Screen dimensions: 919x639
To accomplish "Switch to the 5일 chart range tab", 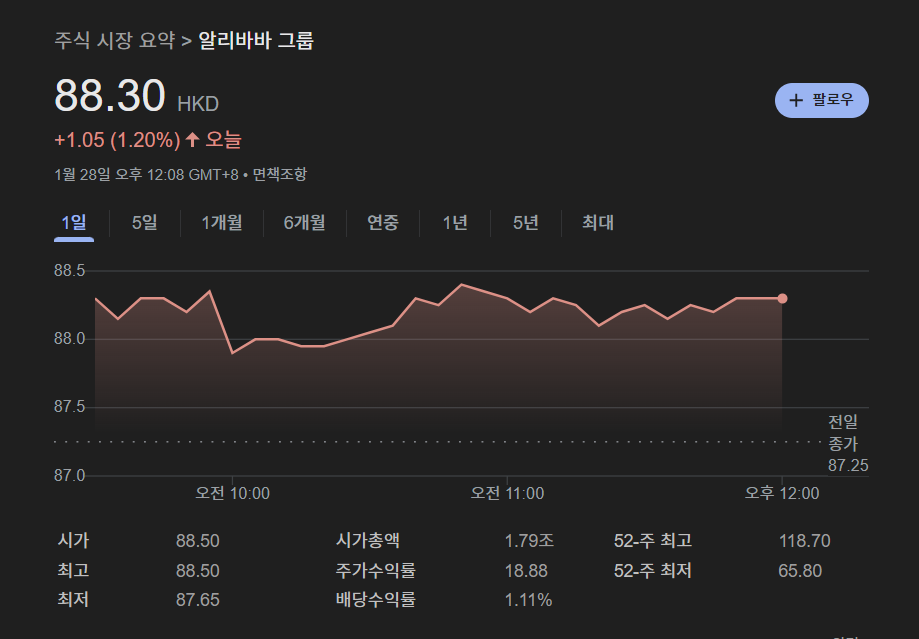I will [144, 223].
